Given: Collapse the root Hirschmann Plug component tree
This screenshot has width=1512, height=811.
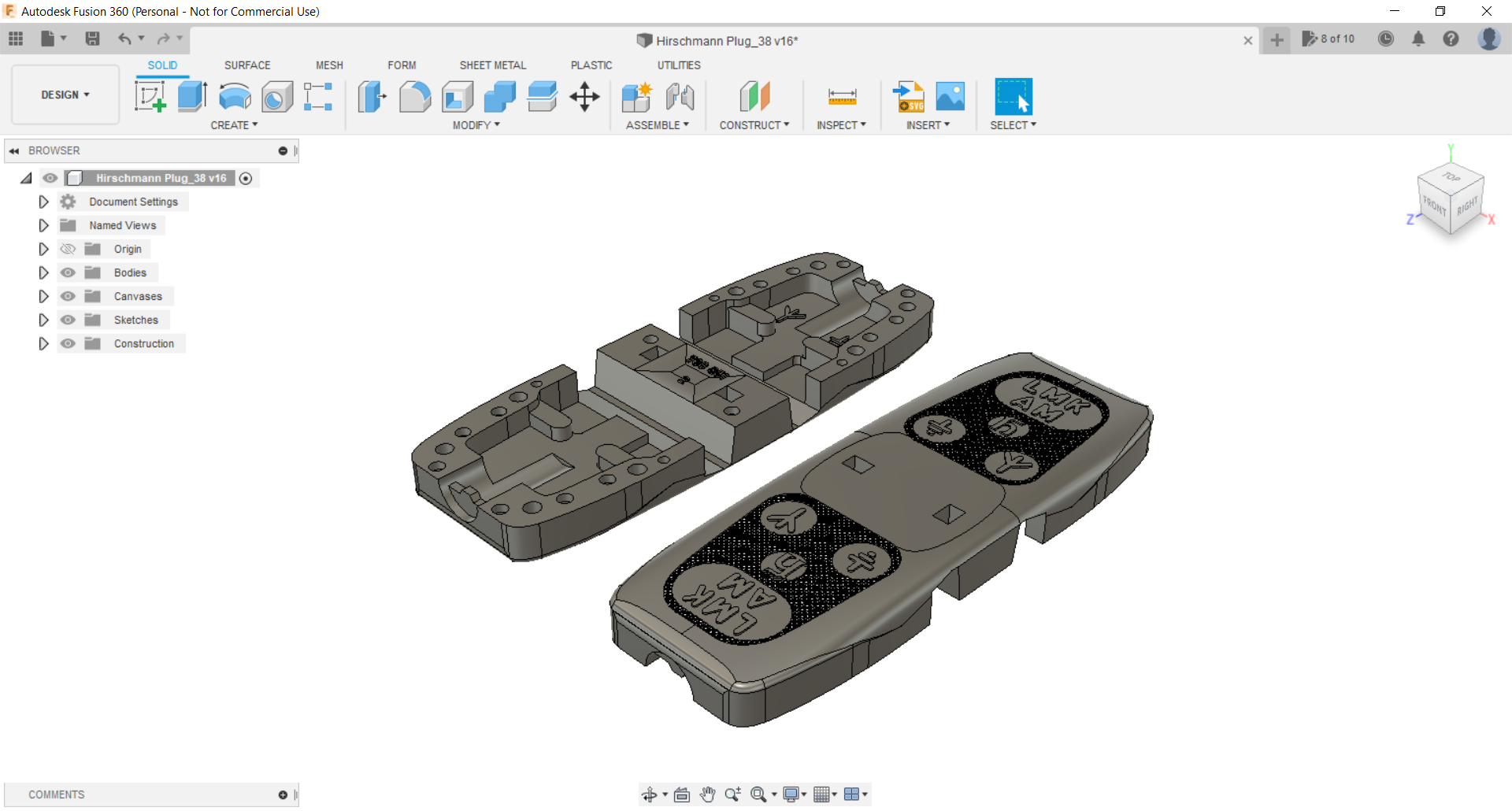Looking at the screenshot, I should [26, 178].
